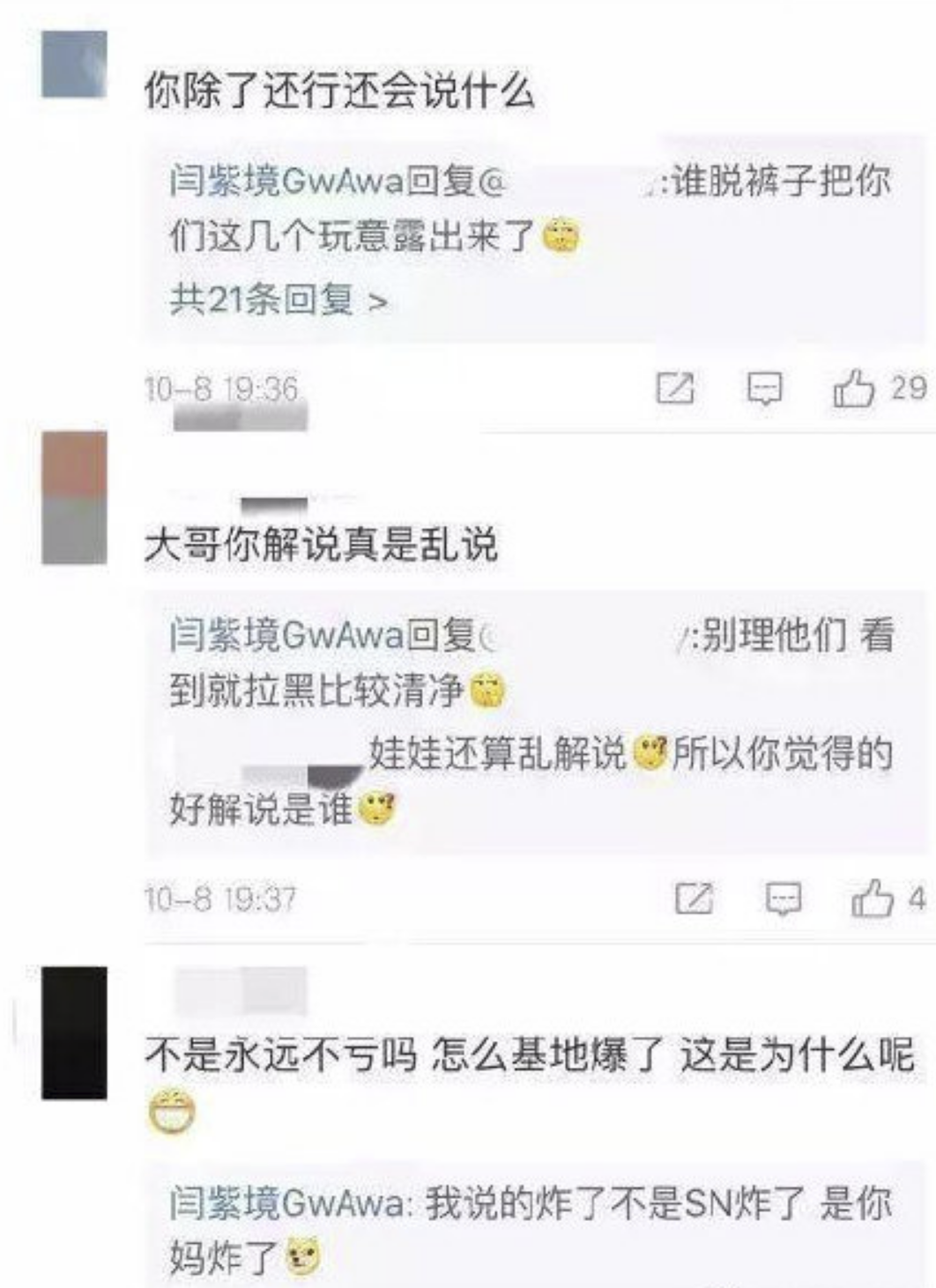Image resolution: width=936 pixels, height=1288 pixels.
Task: Like the comment with 29 likes
Action: [x=853, y=389]
